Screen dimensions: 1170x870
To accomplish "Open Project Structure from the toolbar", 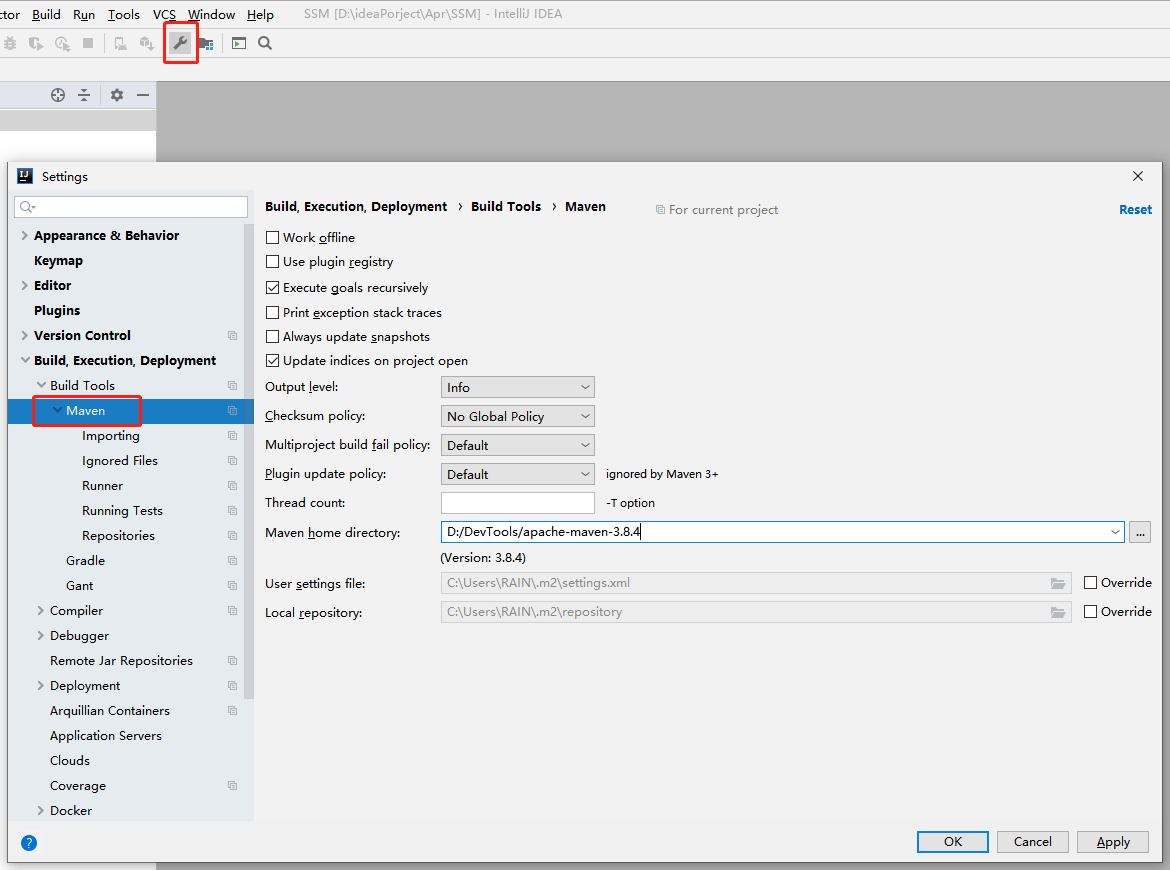I will [206, 44].
